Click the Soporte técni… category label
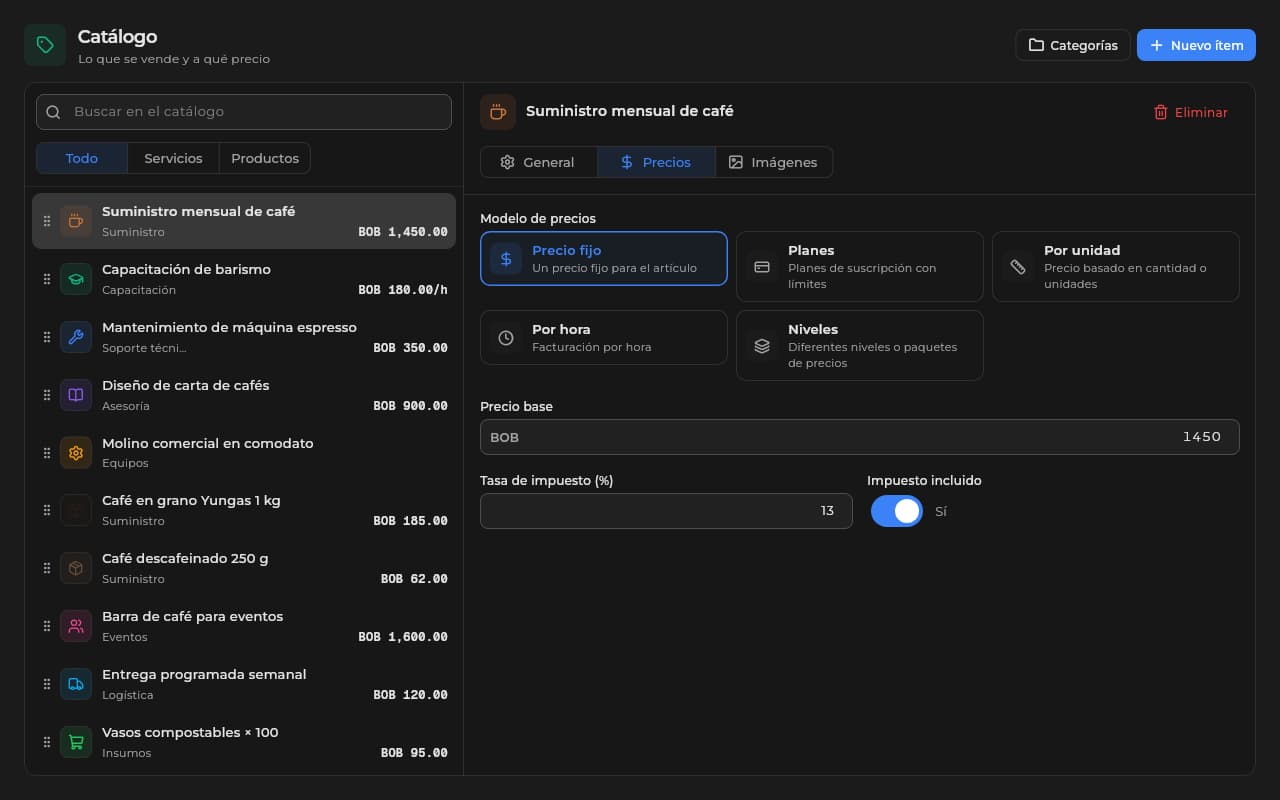 tap(144, 348)
